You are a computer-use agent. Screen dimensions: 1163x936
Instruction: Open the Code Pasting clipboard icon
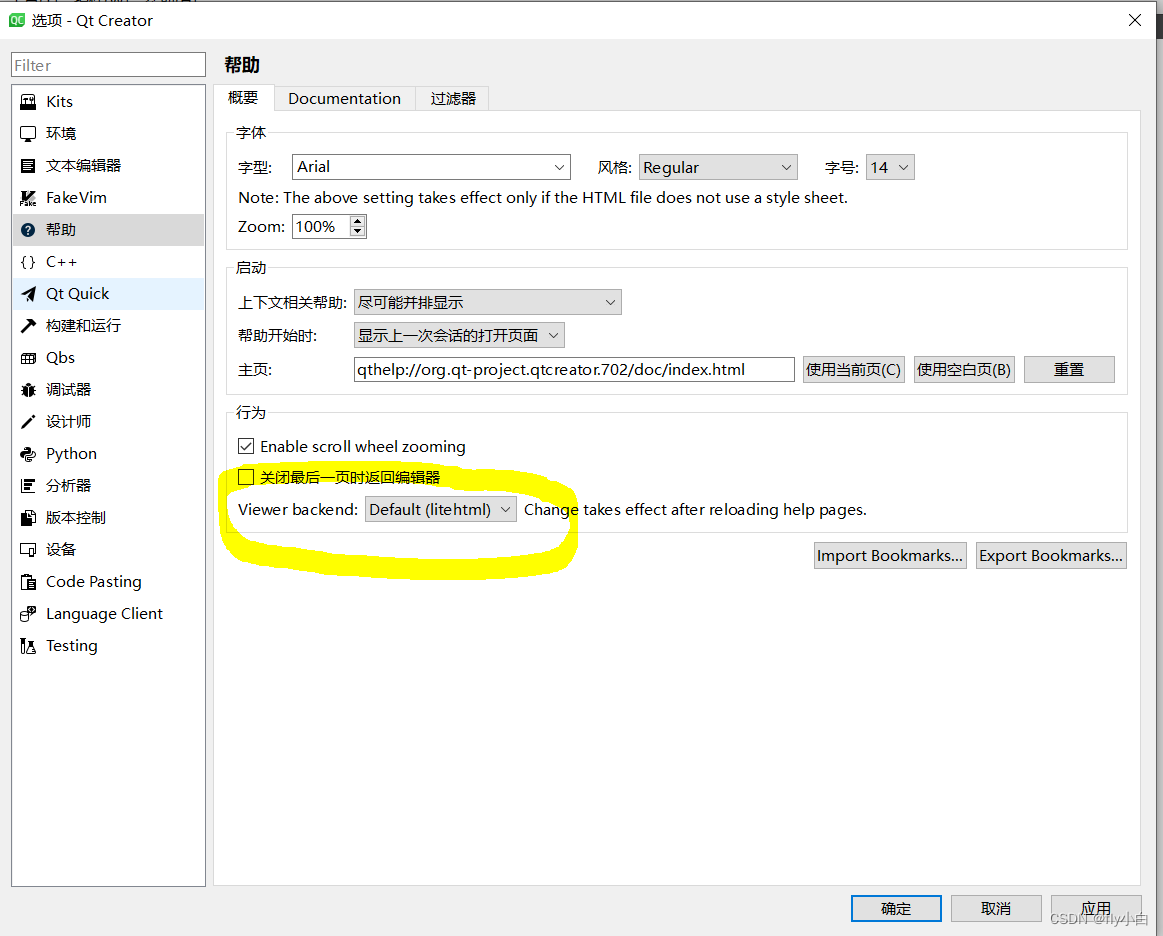click(28, 582)
